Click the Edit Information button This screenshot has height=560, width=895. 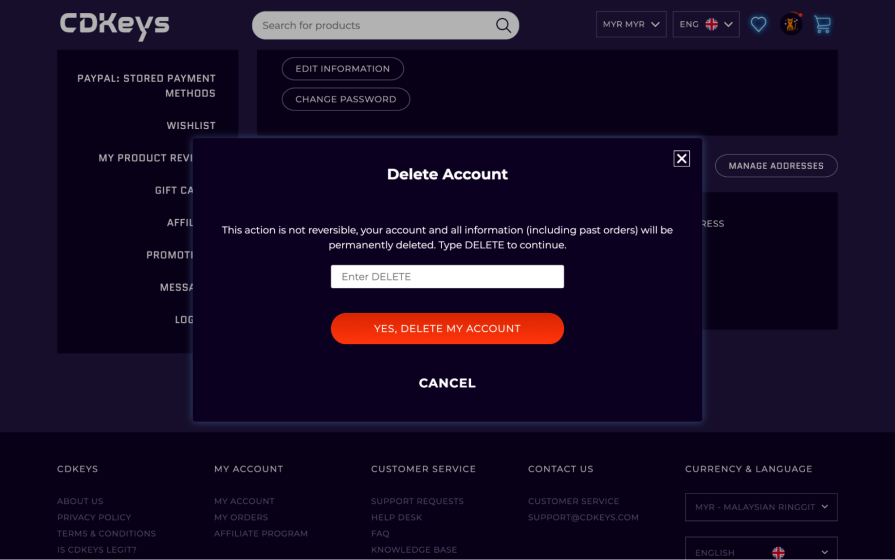click(x=342, y=69)
